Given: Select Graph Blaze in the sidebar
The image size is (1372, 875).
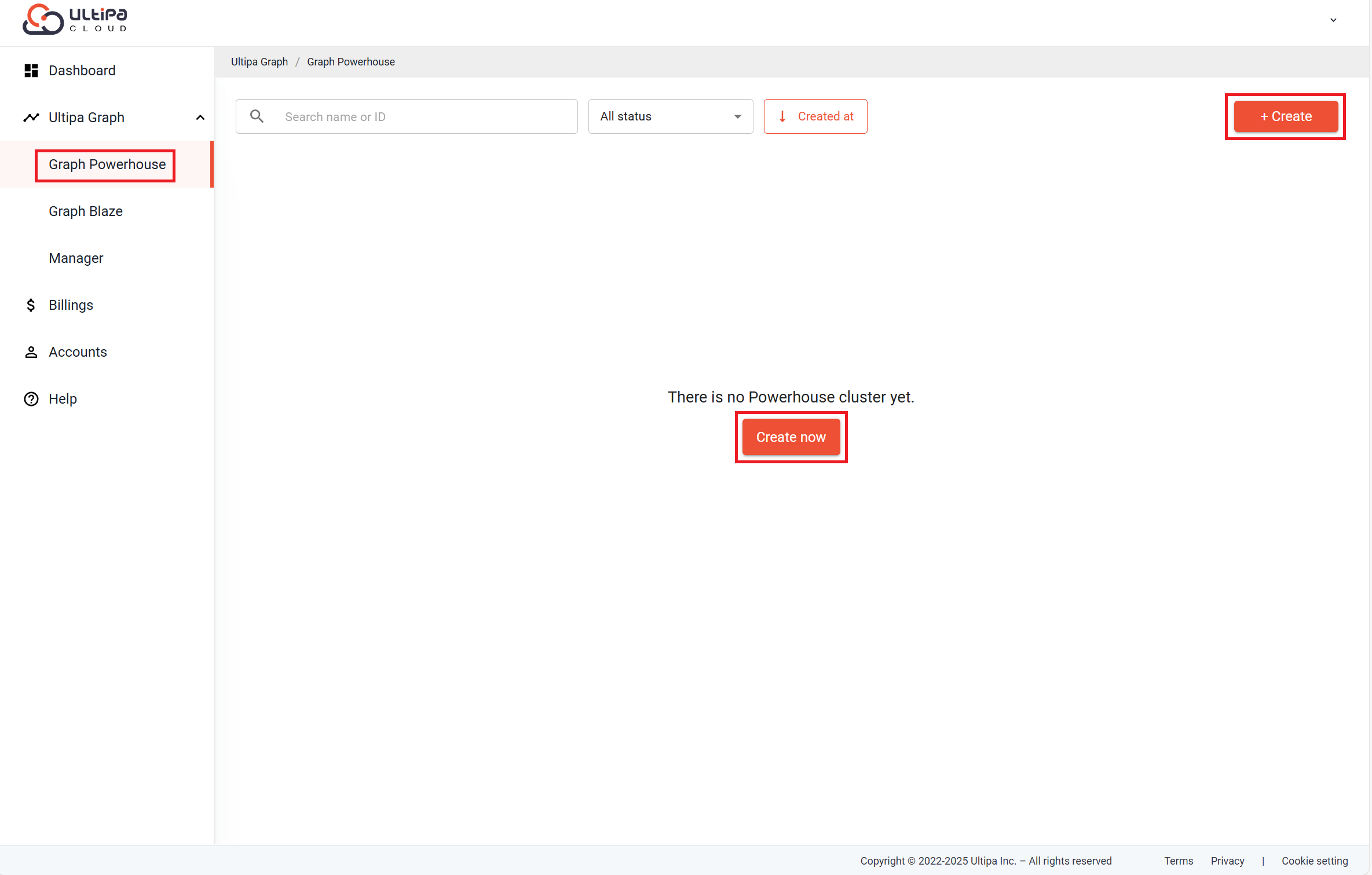Looking at the screenshot, I should [107, 211].
